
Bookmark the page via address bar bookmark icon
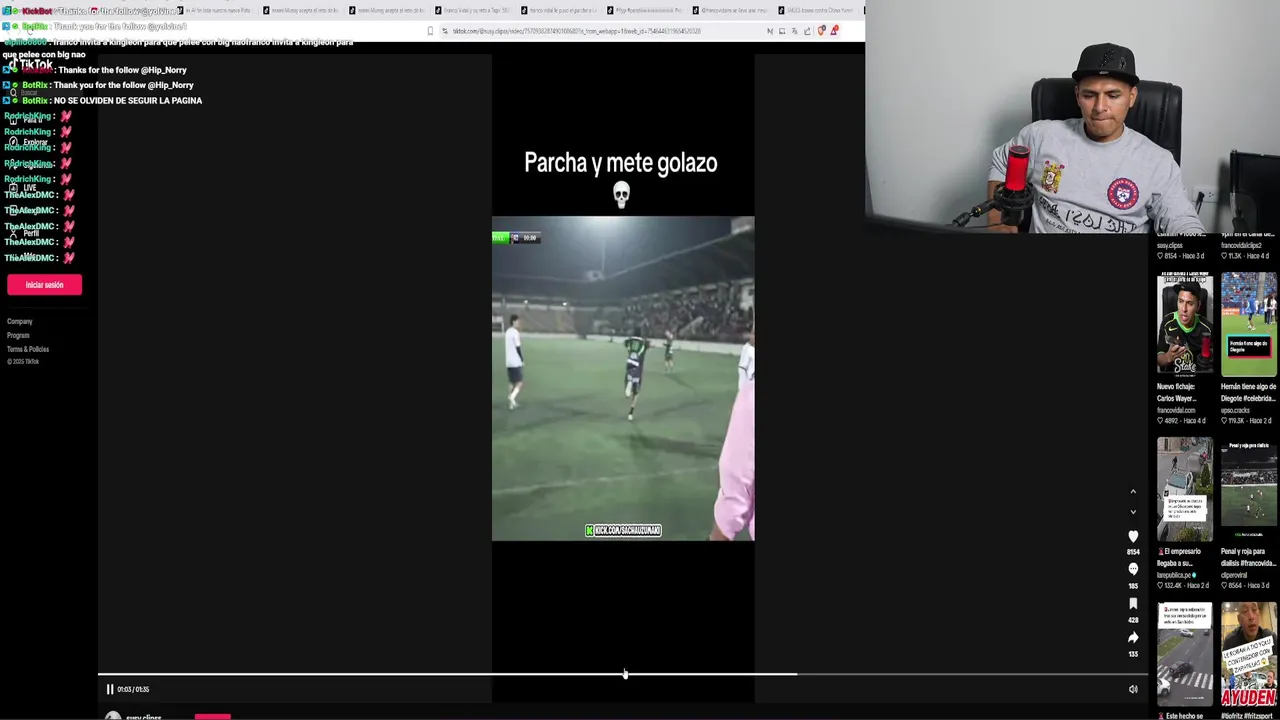pyautogui.click(x=431, y=31)
